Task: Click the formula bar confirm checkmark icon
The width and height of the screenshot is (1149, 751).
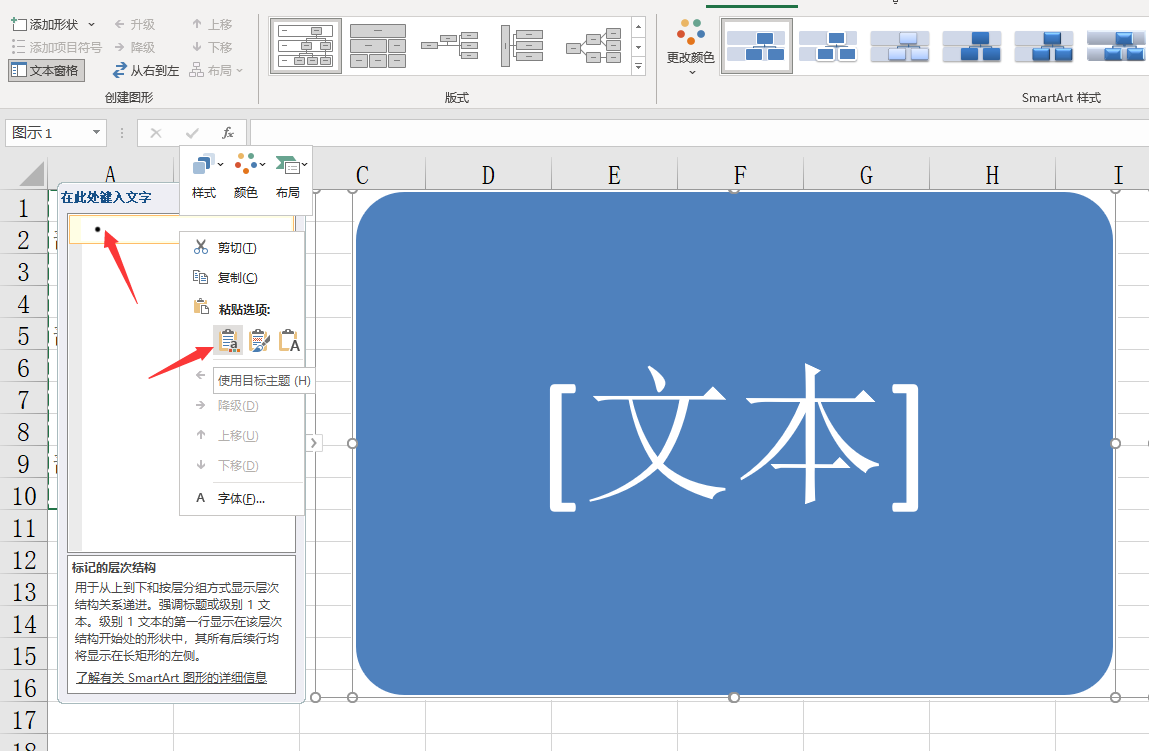Action: coord(192,133)
